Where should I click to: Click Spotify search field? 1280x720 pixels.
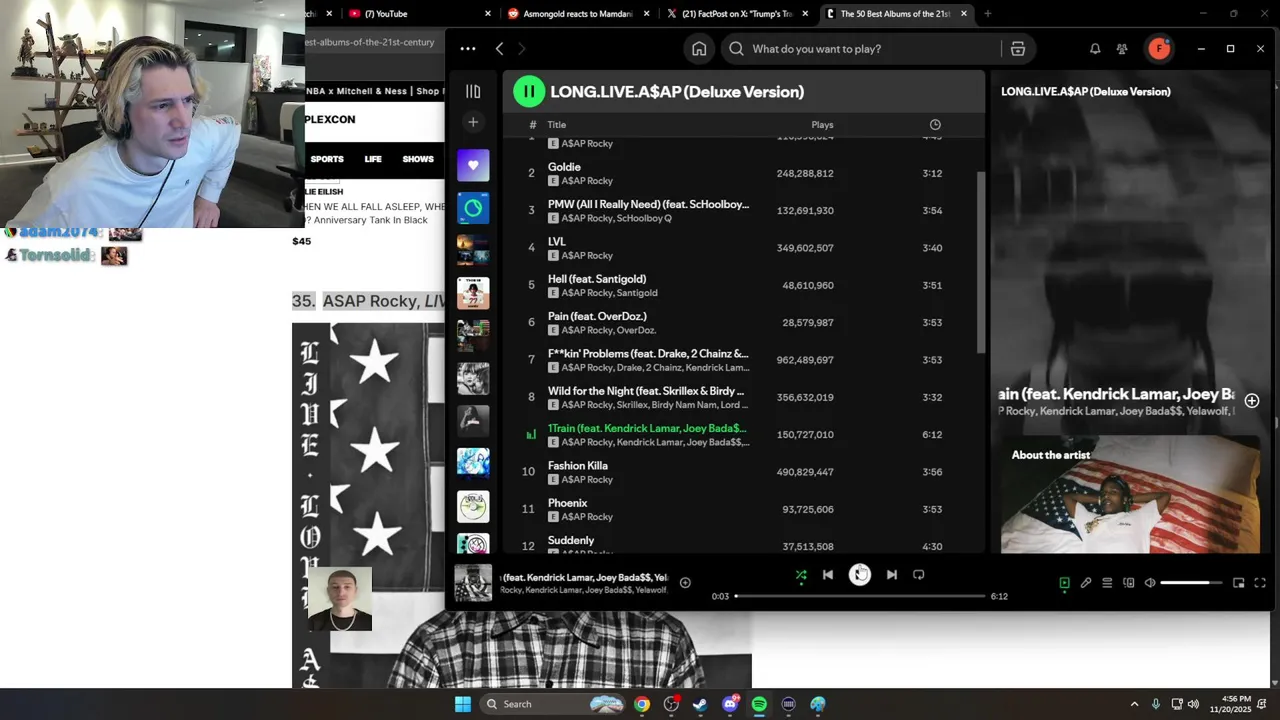(862, 49)
